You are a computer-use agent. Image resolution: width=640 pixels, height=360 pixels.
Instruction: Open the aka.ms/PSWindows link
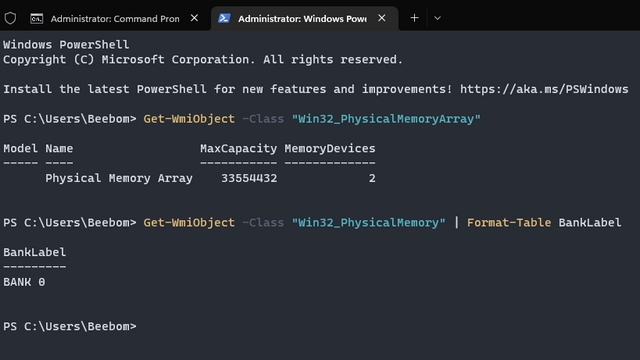coord(544,89)
